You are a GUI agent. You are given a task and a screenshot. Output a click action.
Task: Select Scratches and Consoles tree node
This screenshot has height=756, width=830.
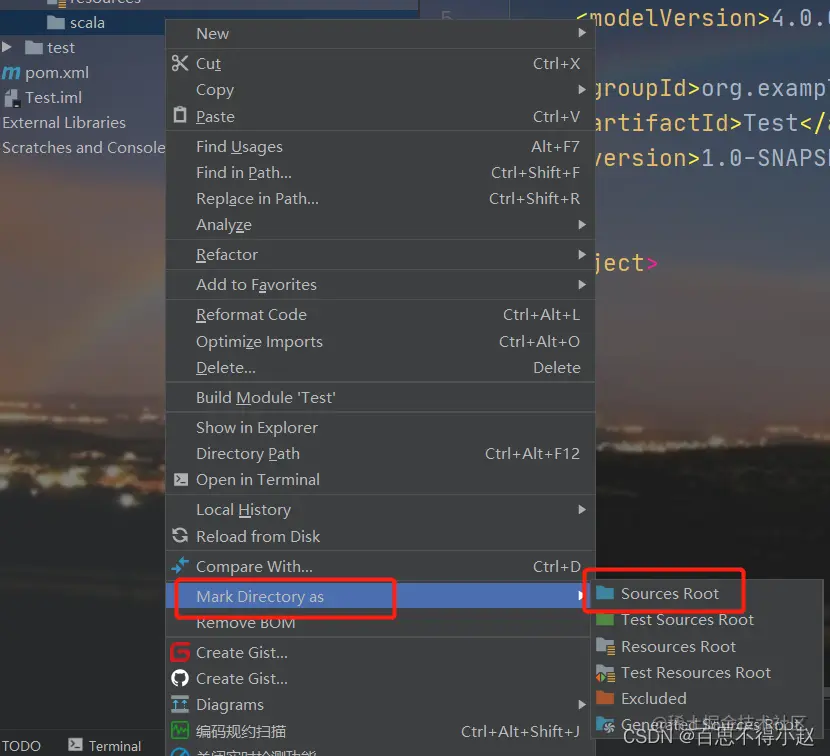[x=84, y=147]
